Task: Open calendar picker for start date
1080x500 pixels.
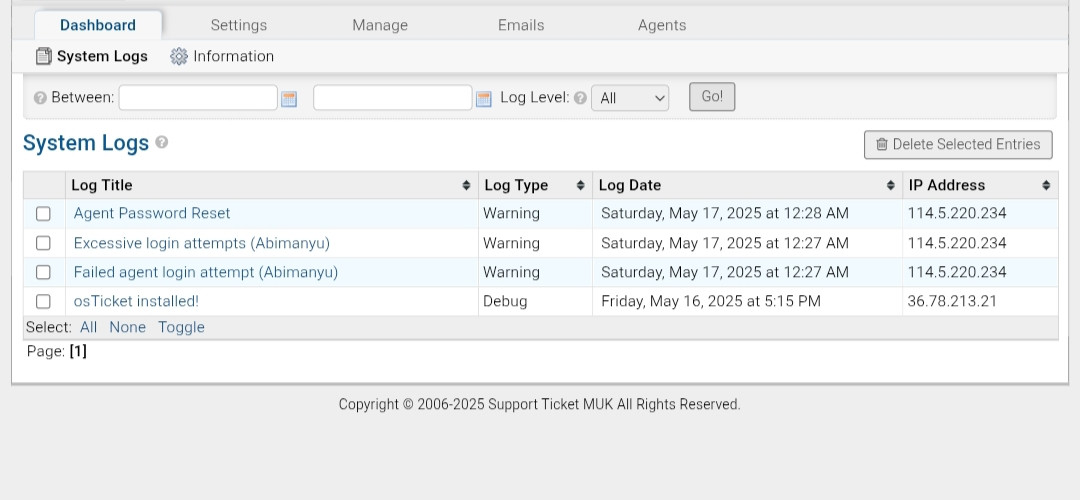Action: (x=289, y=98)
